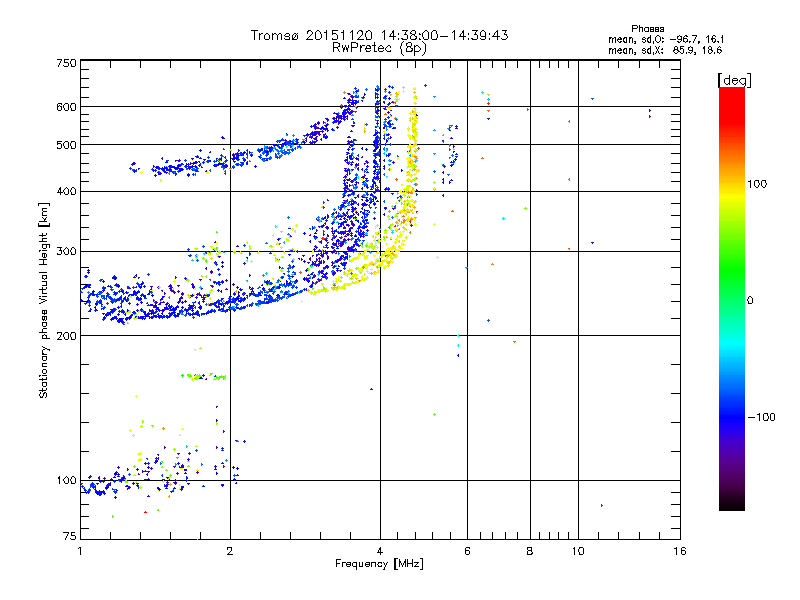Image resolution: width=800 pixels, height=600 pixels.
Task: Click the '100' colorbar tick label
Action: pyautogui.click(x=757, y=184)
